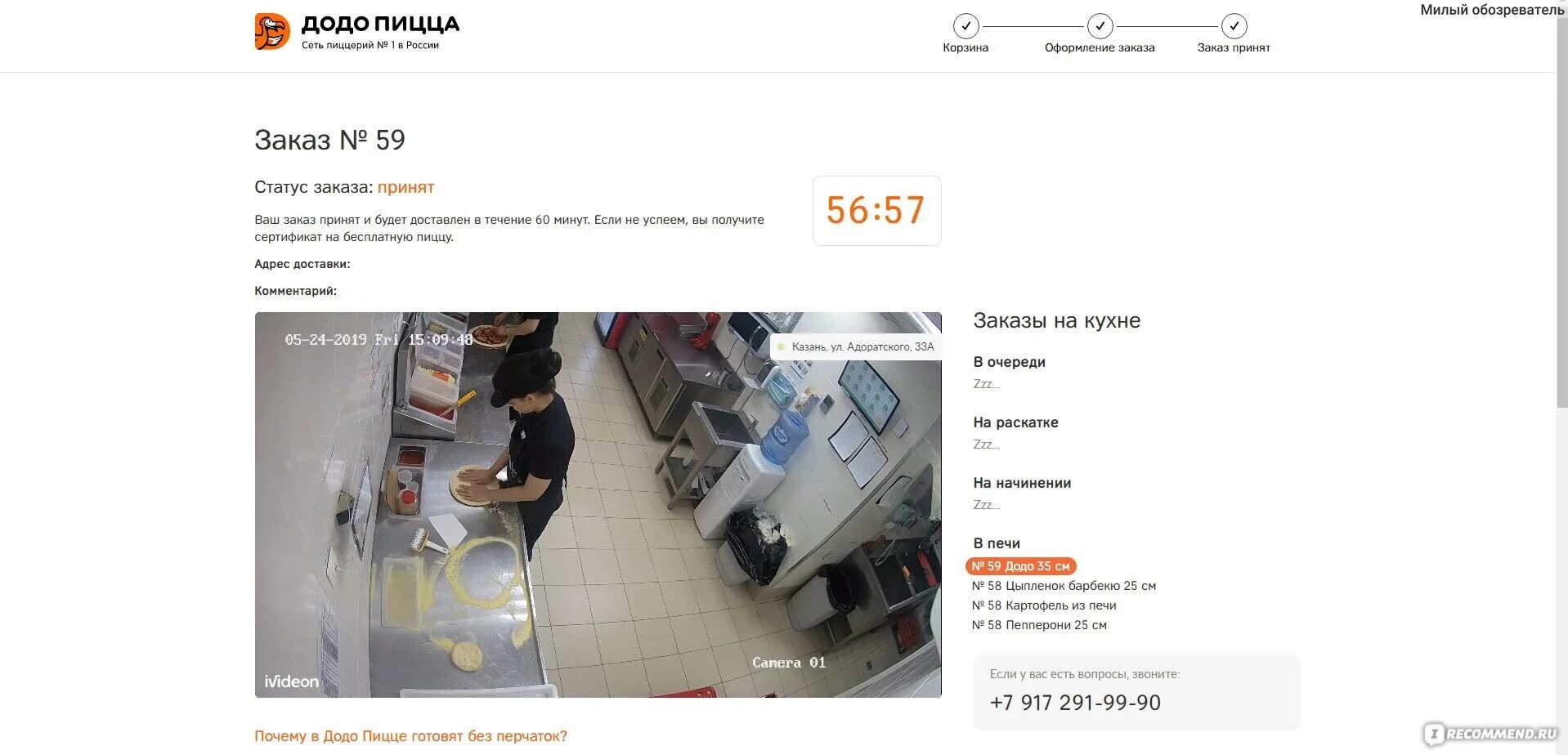Open the gloves question link below the video

point(410,736)
